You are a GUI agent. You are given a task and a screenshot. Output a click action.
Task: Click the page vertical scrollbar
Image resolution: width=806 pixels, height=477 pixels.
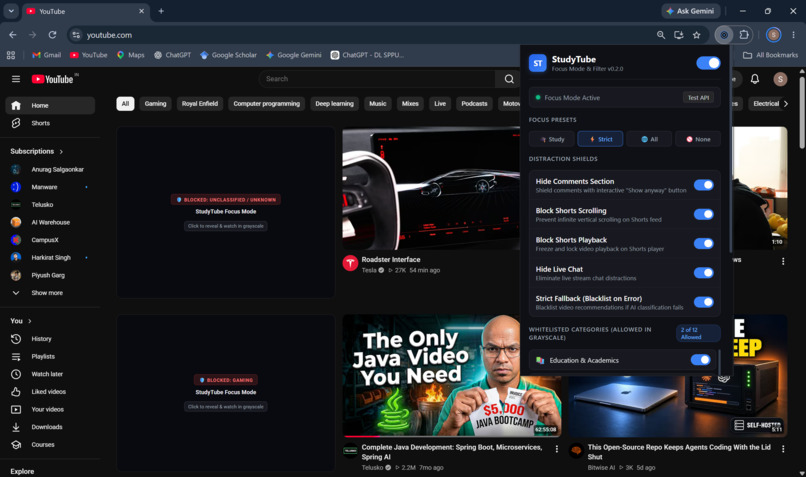[802, 111]
